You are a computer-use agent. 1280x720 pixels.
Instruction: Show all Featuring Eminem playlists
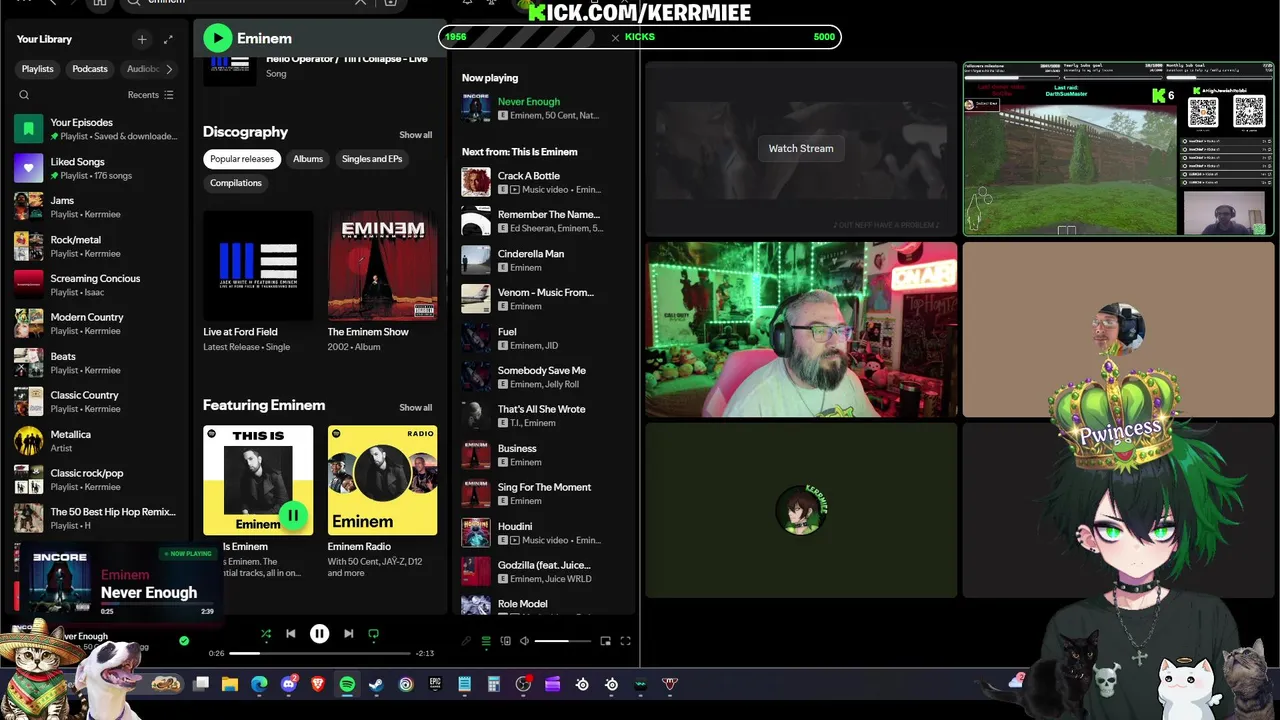[x=416, y=408]
